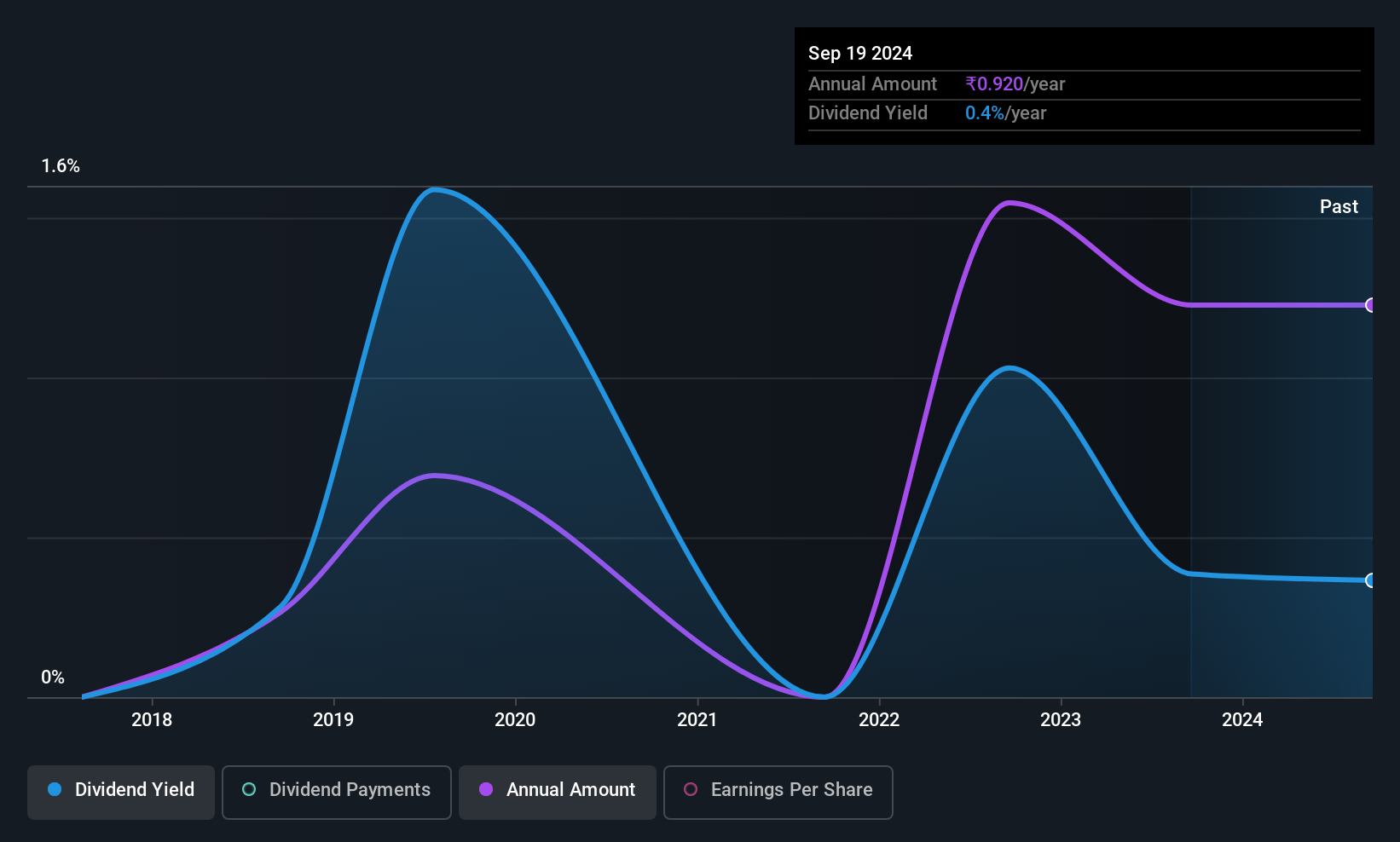The height and width of the screenshot is (842, 1400).
Task: Select the blue endpoint marker on Dividend Yield line
Action: point(1370,580)
